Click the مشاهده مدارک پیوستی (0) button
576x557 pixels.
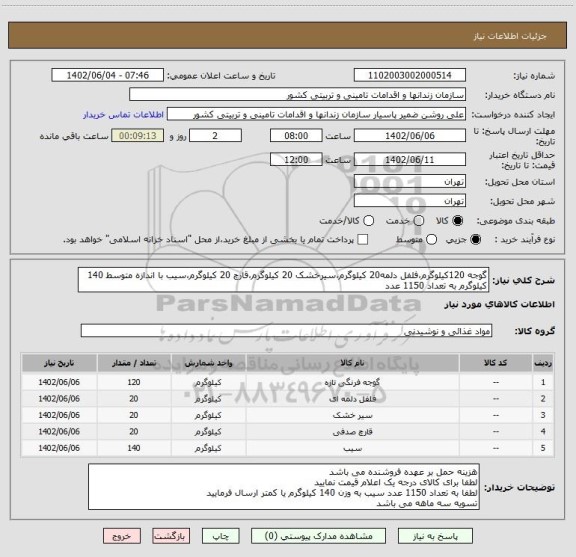[318, 536]
